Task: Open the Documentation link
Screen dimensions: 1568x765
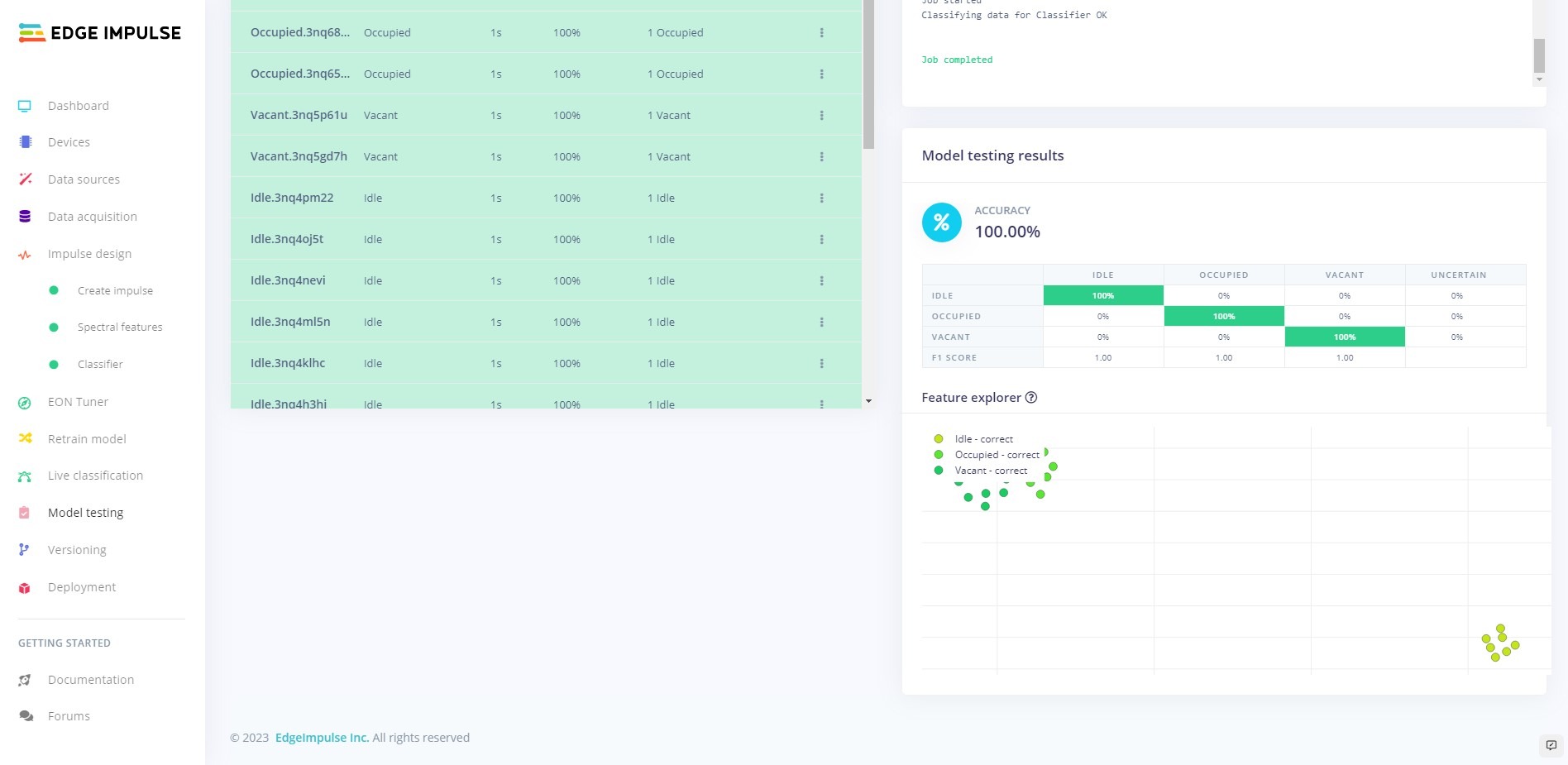Action: [x=91, y=680]
